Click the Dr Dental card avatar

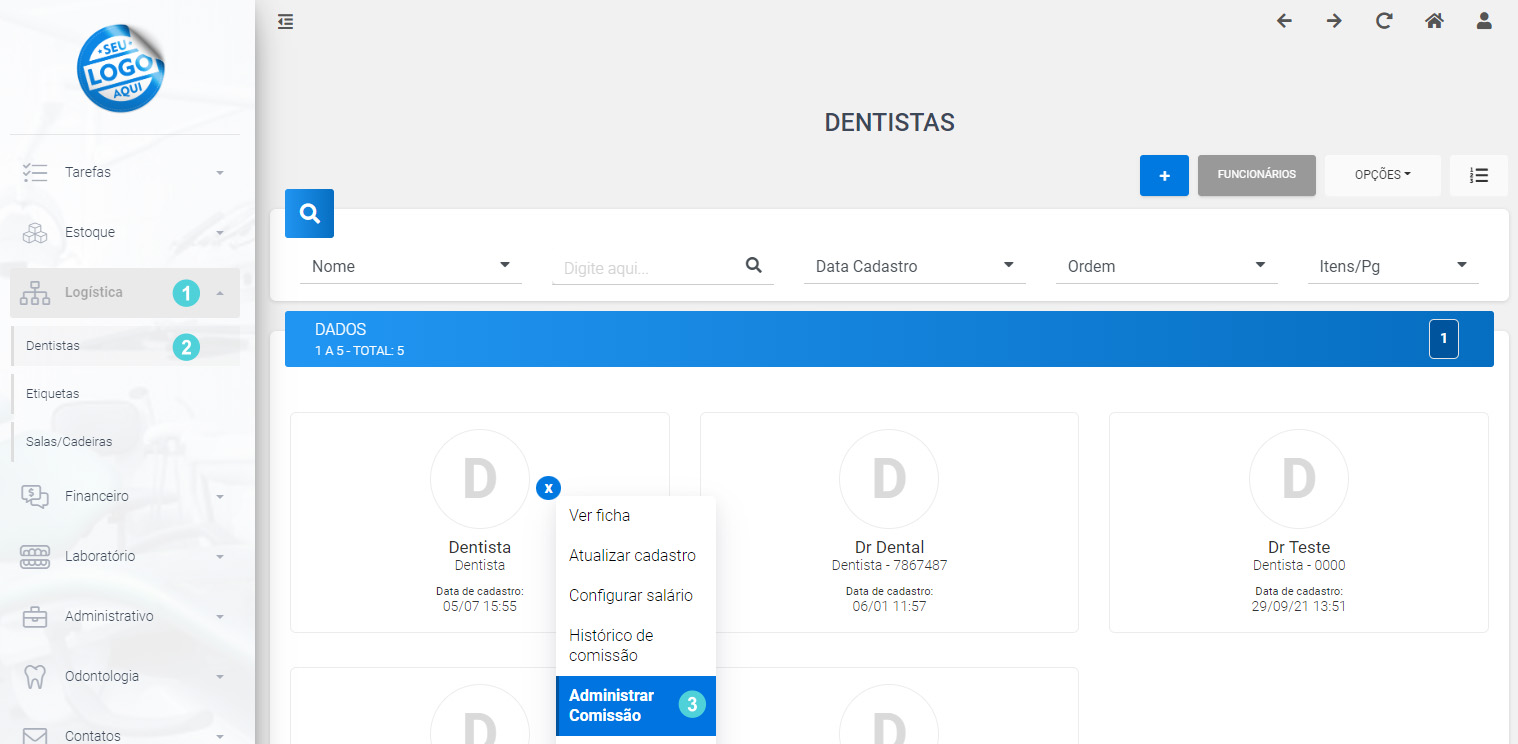tap(889, 479)
